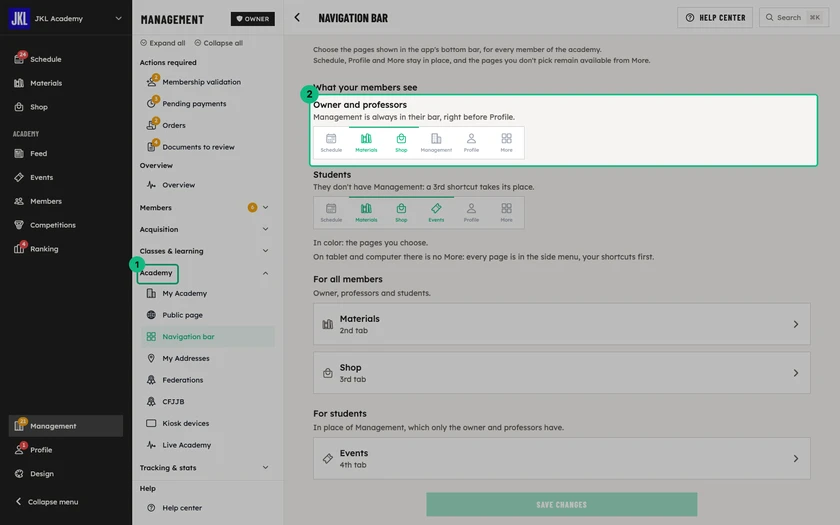Viewport: 840px width, 525px height.
Task: Open the Shop 3rd tab row
Action: (561, 373)
